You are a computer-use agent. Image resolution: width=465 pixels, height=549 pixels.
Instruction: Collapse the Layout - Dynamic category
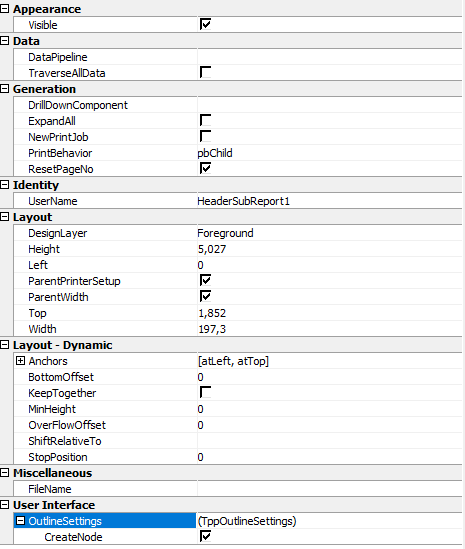pyautogui.click(x=5, y=345)
